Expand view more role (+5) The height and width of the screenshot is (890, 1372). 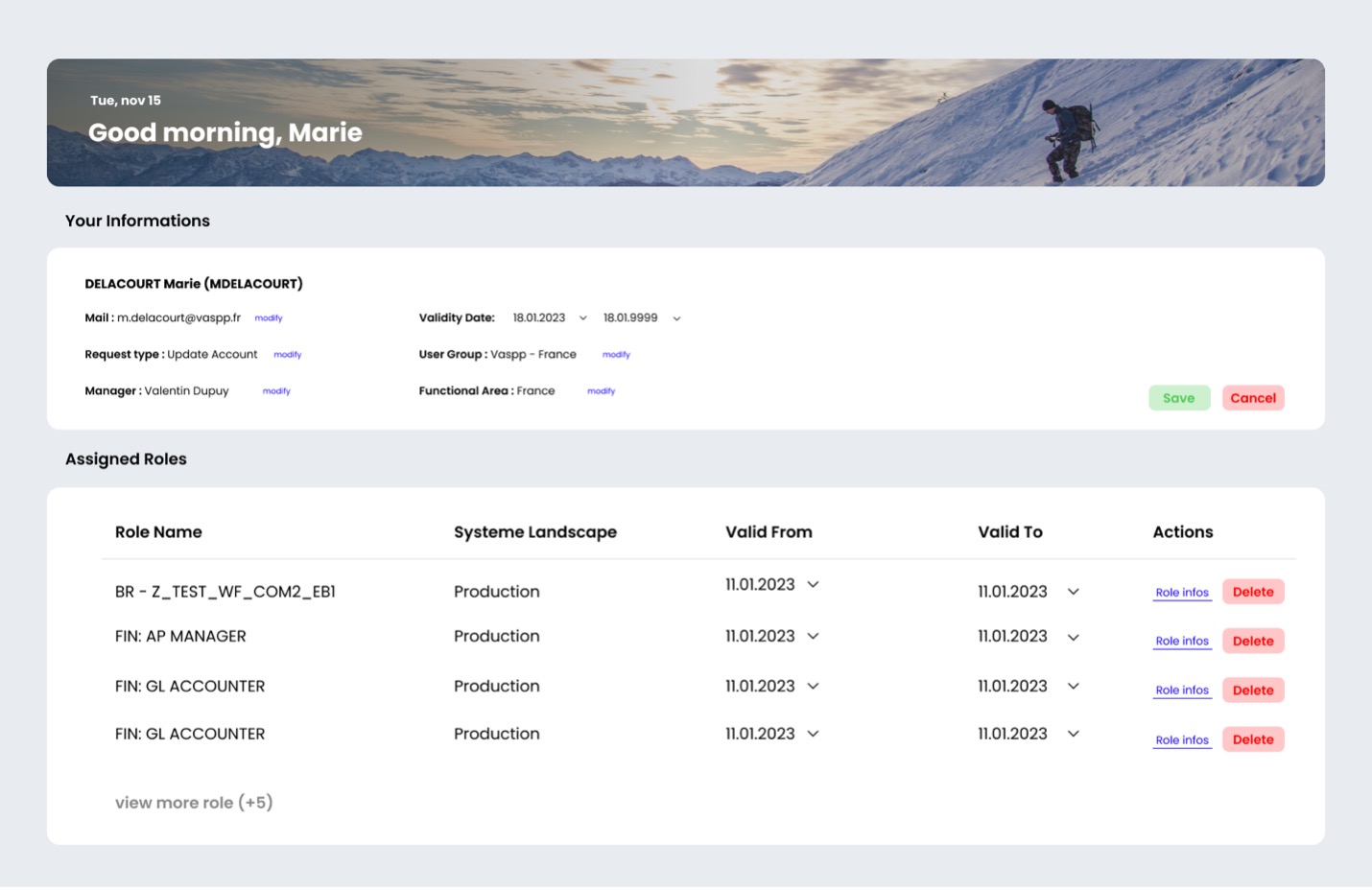pos(192,803)
